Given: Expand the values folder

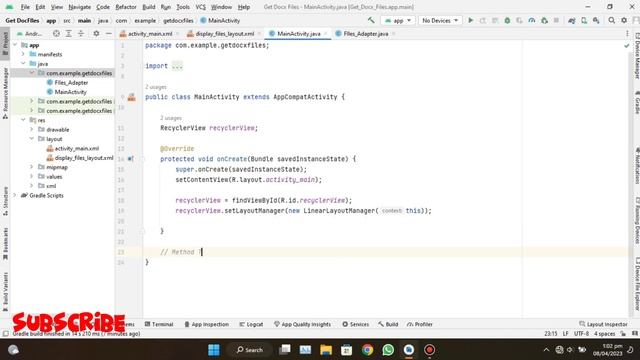Looking at the screenshot, I should pos(31,176).
